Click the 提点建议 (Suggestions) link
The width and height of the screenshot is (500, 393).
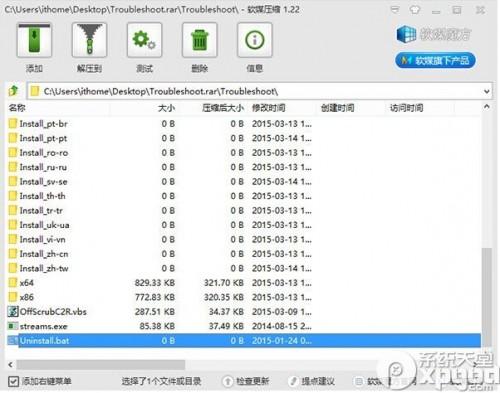[318, 381]
